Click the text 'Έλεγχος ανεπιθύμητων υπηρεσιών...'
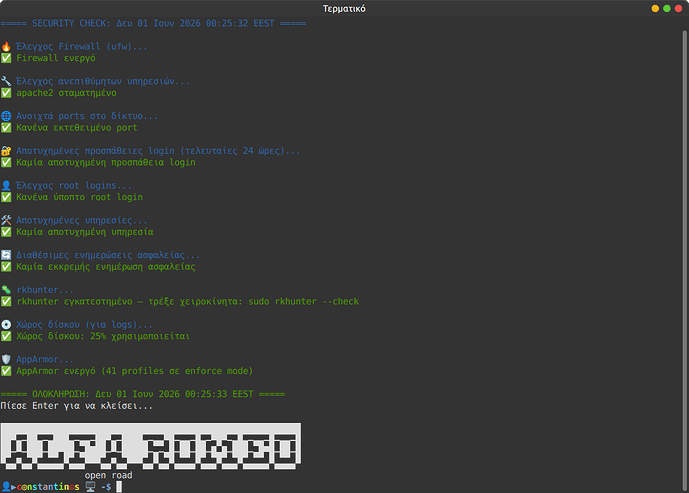 click(x=103, y=81)
